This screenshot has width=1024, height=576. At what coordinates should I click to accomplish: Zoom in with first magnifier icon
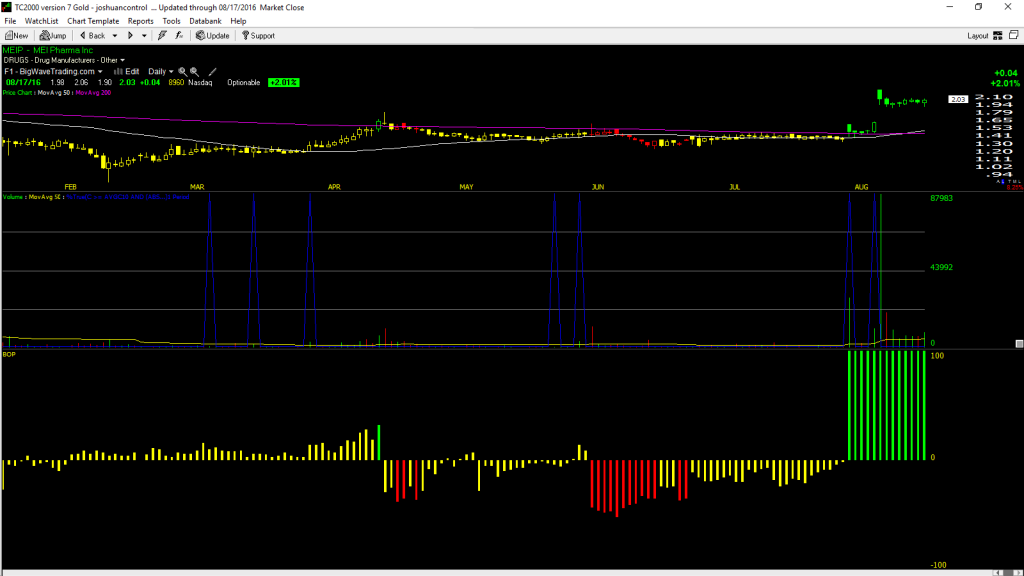(x=183, y=72)
